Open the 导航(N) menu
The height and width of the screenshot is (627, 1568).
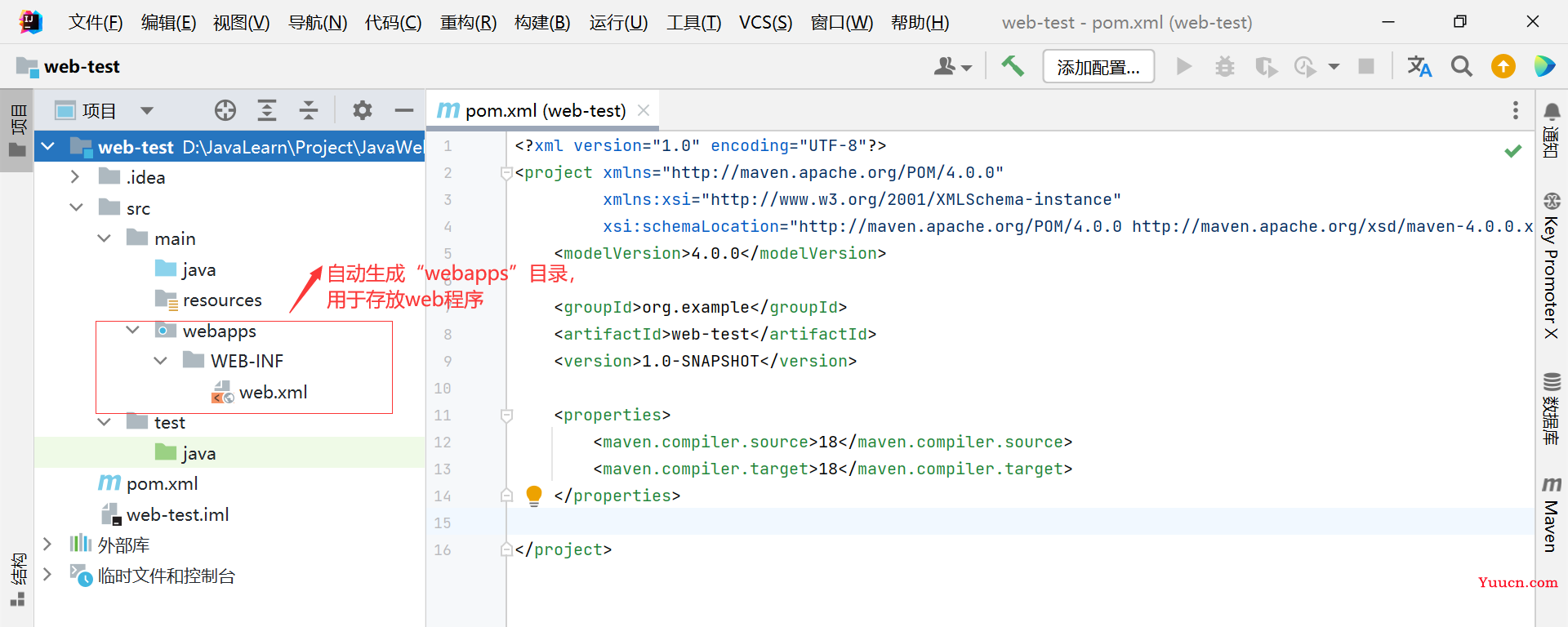click(317, 22)
